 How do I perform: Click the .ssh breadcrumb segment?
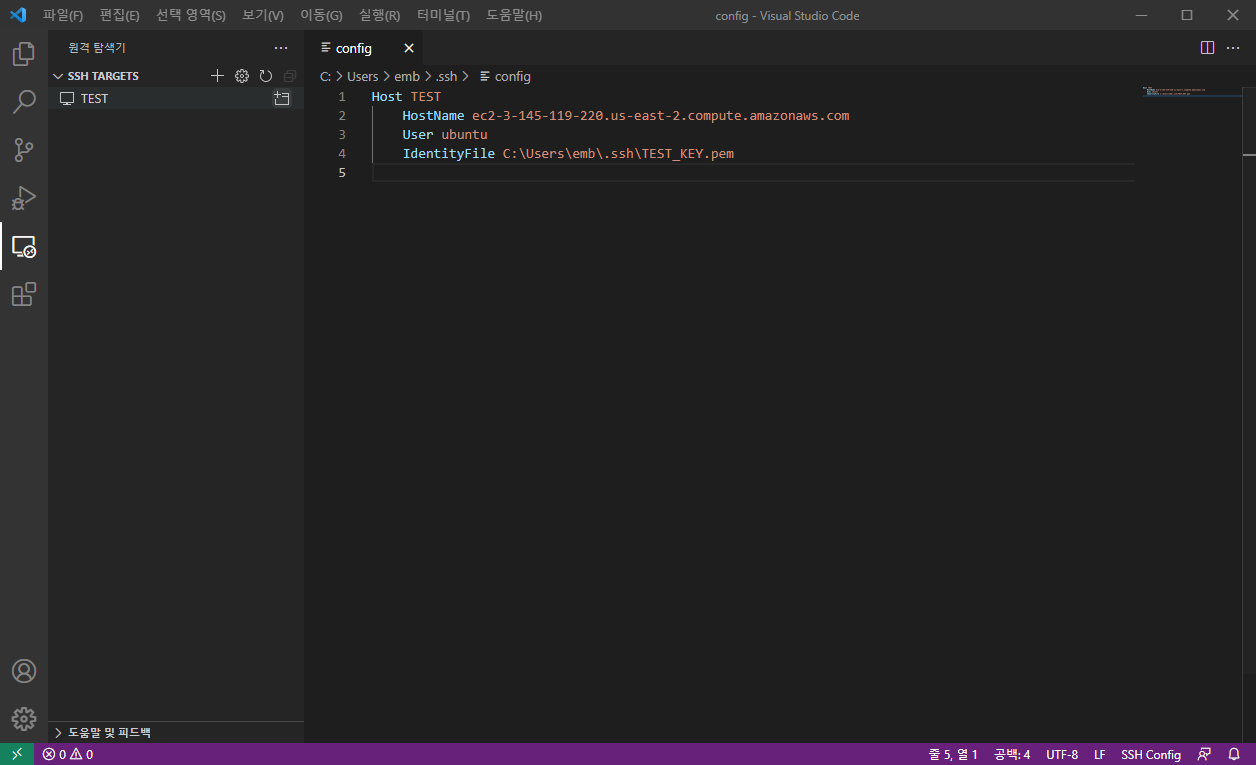[446, 76]
